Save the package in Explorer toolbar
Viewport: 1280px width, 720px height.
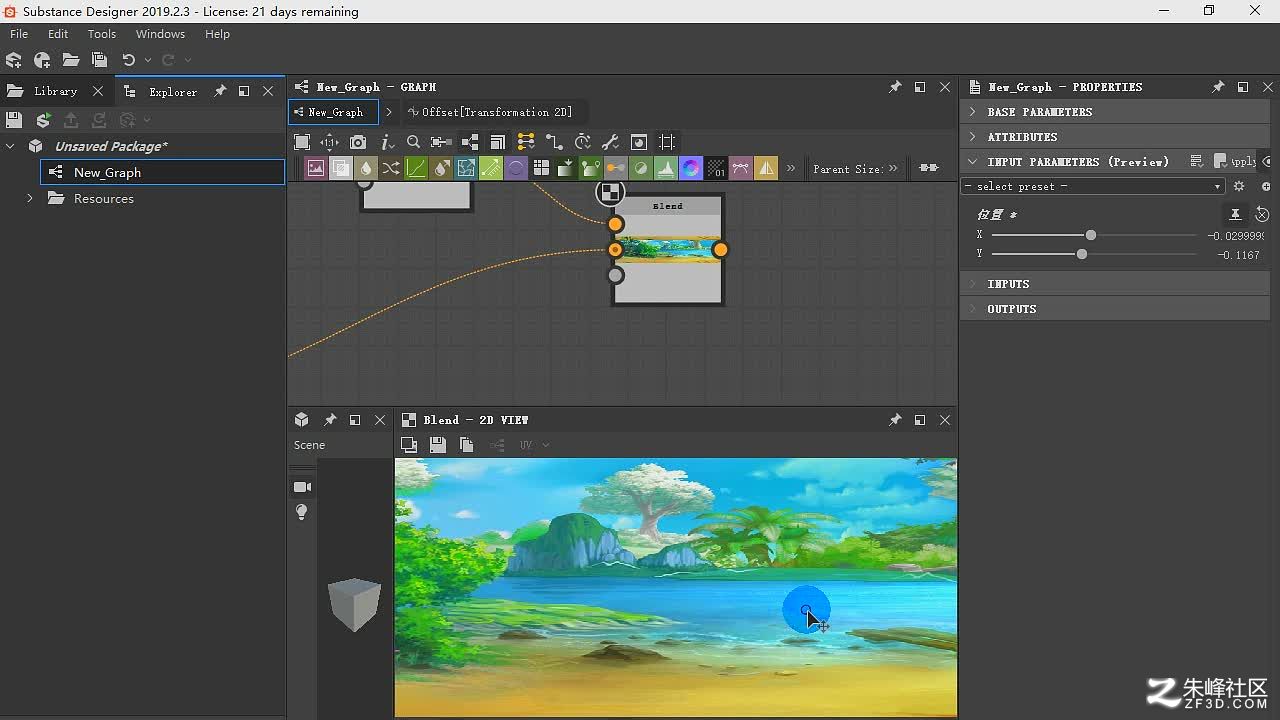tap(14, 120)
